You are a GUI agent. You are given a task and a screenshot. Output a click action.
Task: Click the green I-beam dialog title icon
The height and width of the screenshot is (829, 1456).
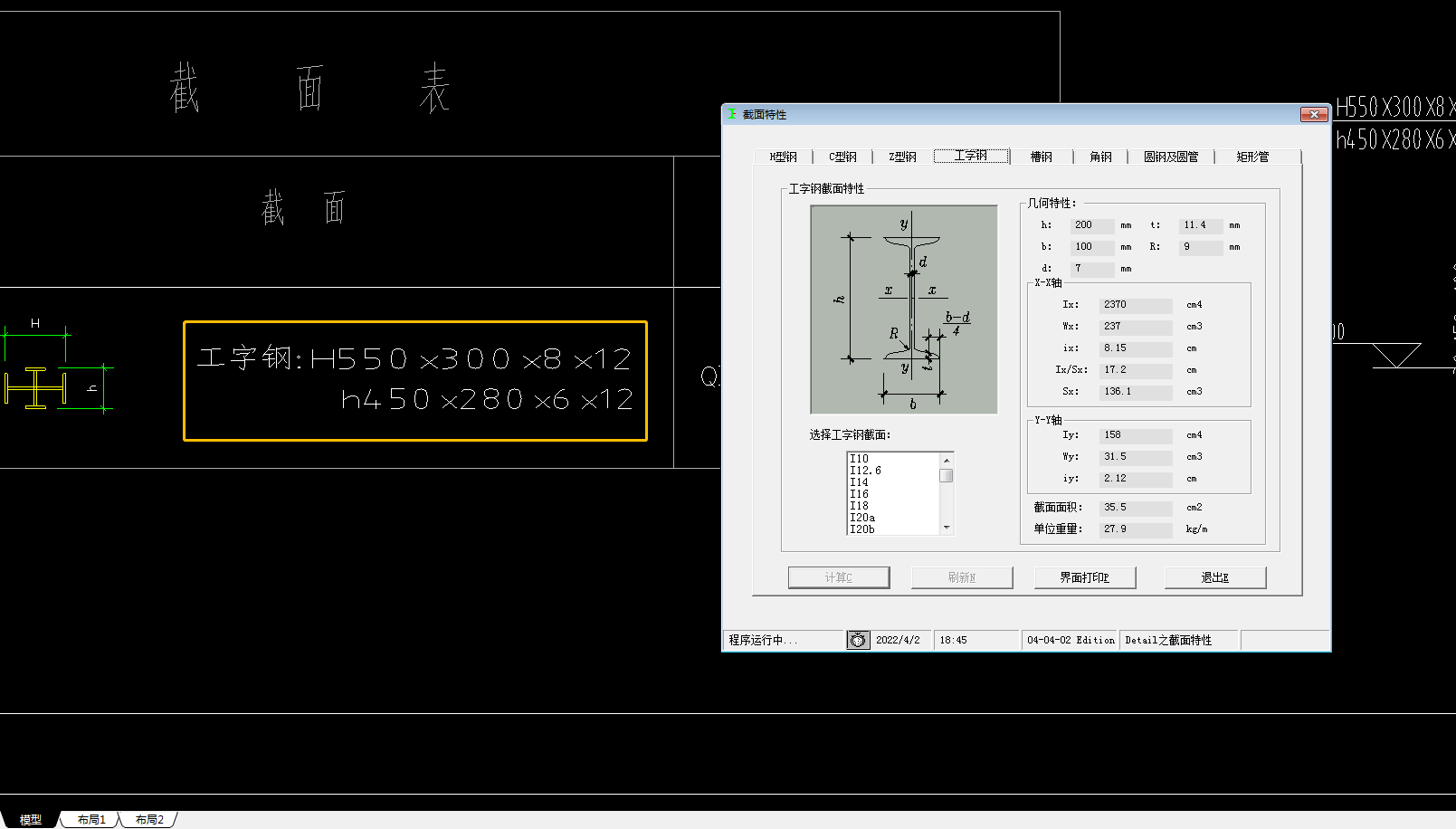(x=731, y=114)
